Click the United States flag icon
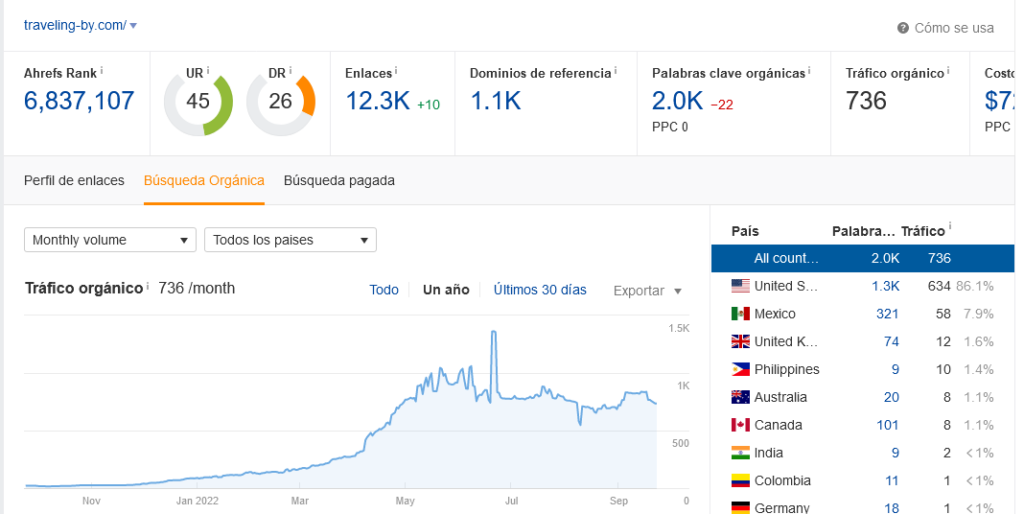 click(740, 286)
